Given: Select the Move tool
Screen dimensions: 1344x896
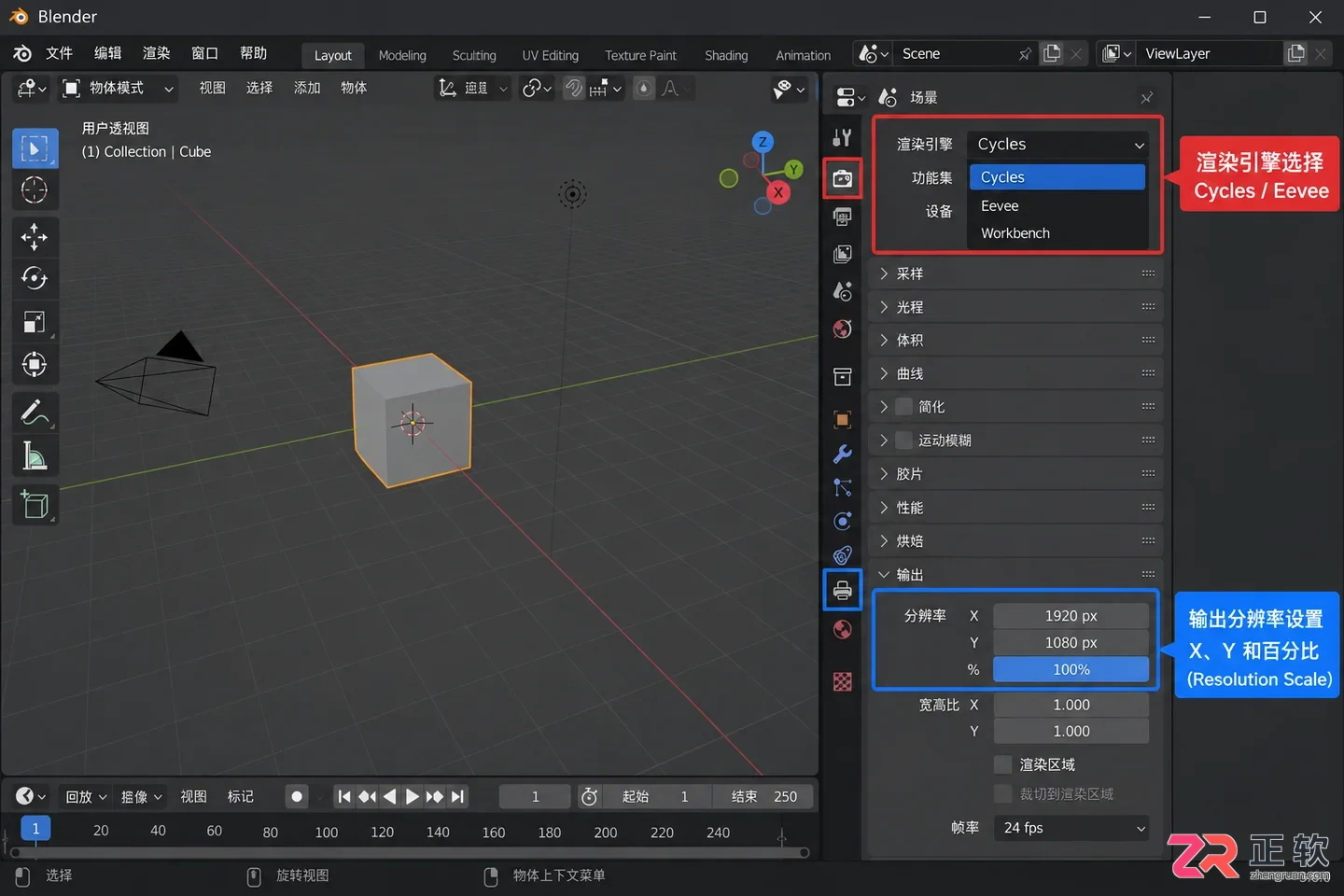Looking at the screenshot, I should pyautogui.click(x=35, y=236).
